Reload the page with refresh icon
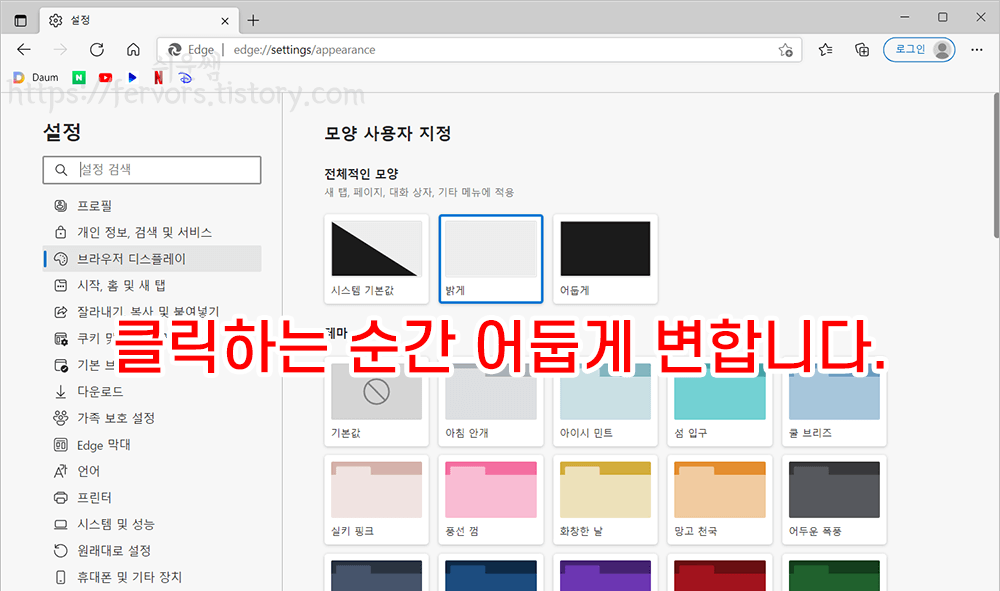Screen dimensions: 1000x591 coord(96,50)
